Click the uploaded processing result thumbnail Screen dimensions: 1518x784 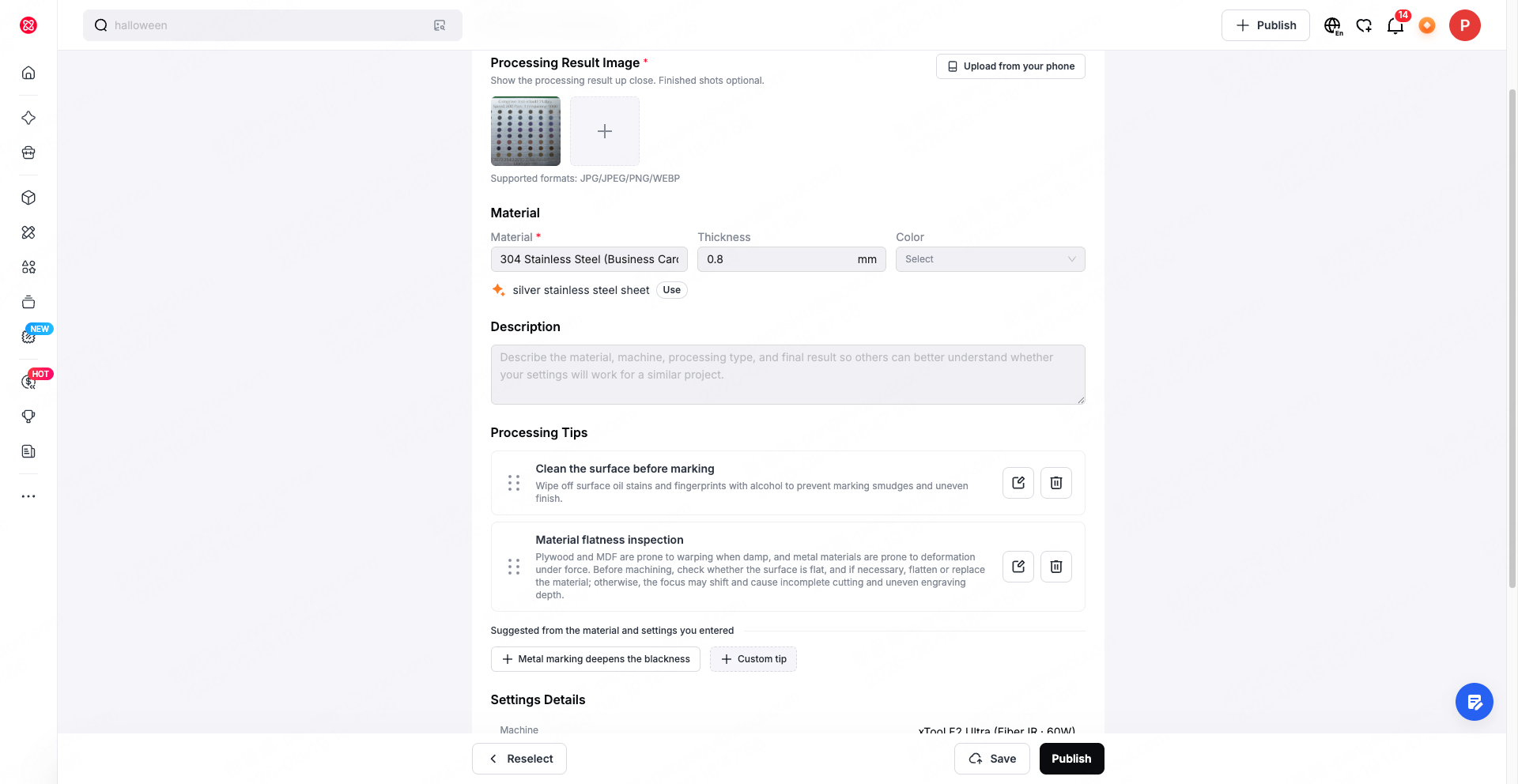[x=526, y=131]
